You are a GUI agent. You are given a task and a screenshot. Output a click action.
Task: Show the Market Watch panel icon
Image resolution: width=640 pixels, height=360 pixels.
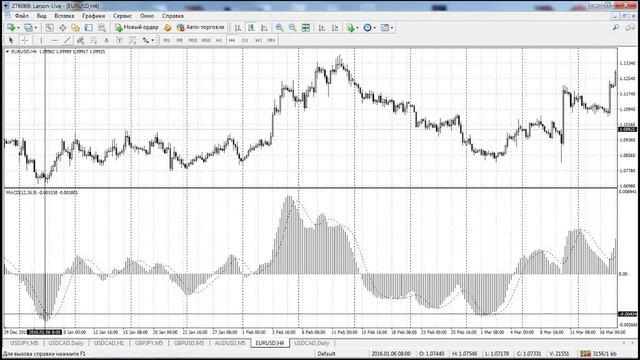click(49, 28)
